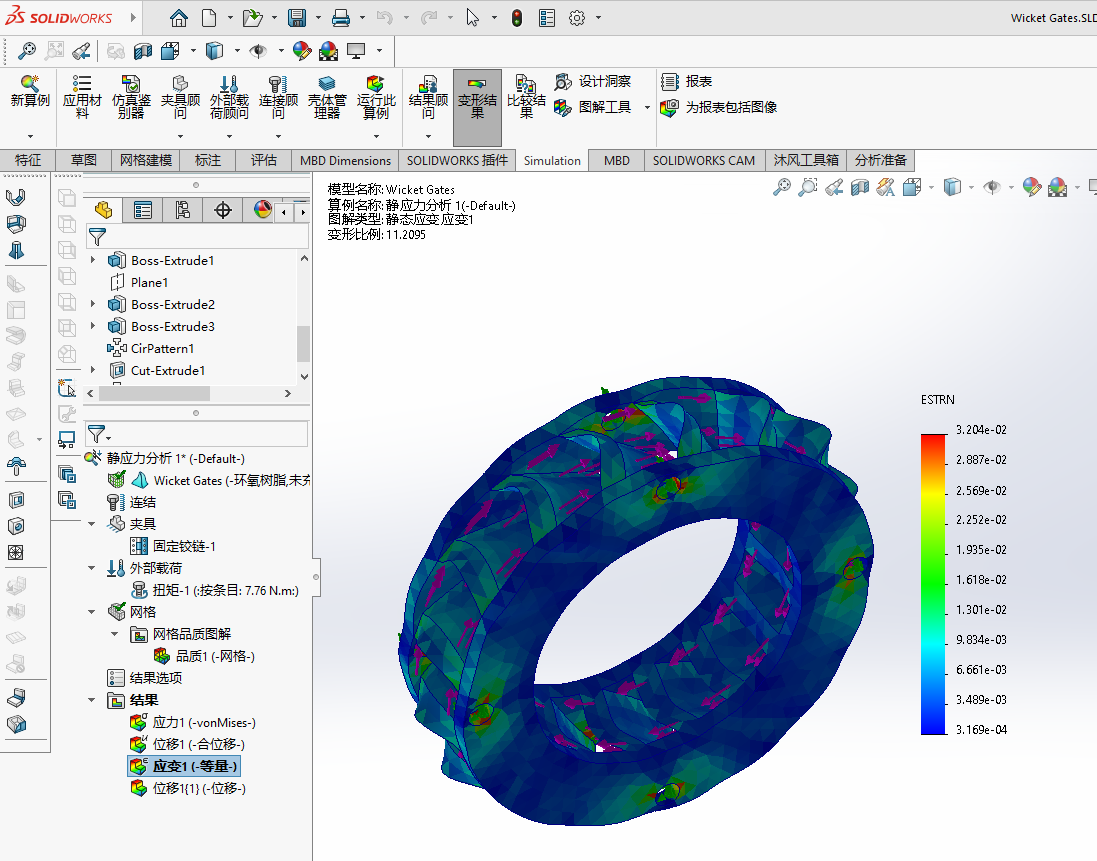The width and height of the screenshot is (1097, 861).
Task: Click the ESTRN color legend bar
Action: 933,584
